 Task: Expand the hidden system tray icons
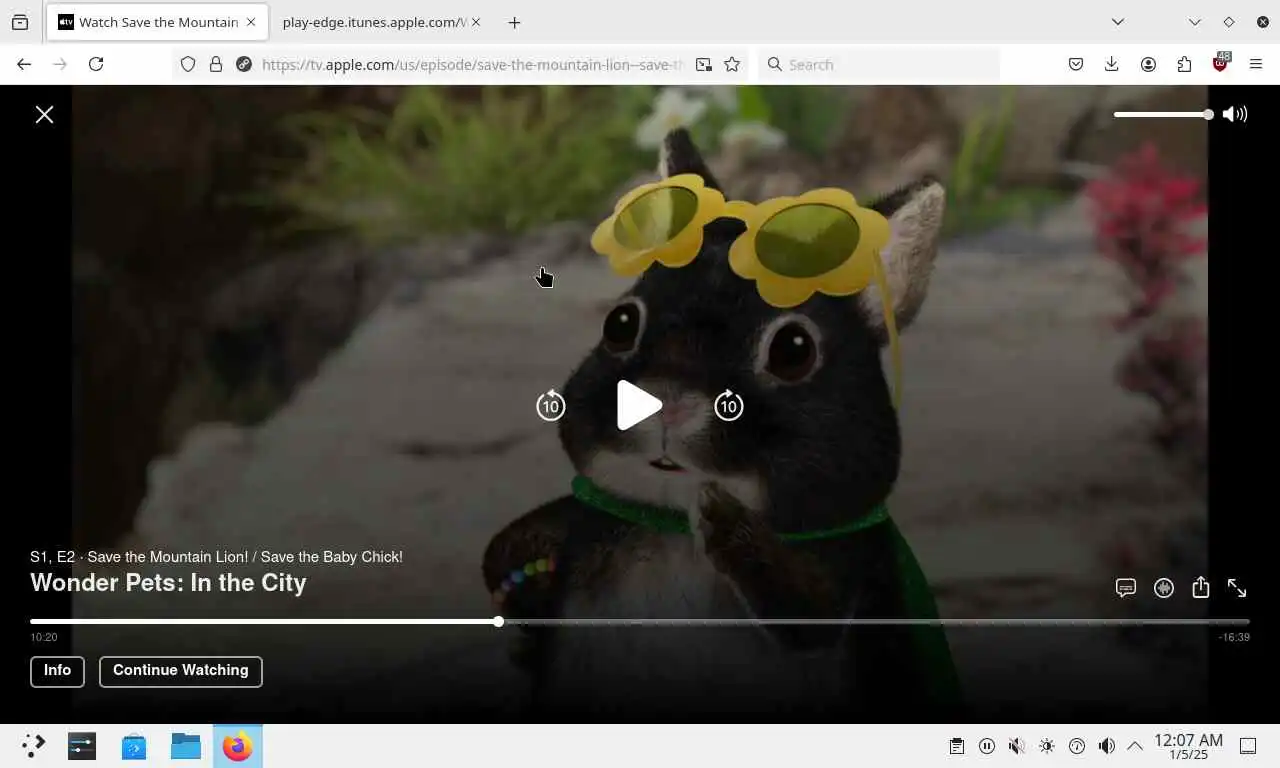[1135, 746]
